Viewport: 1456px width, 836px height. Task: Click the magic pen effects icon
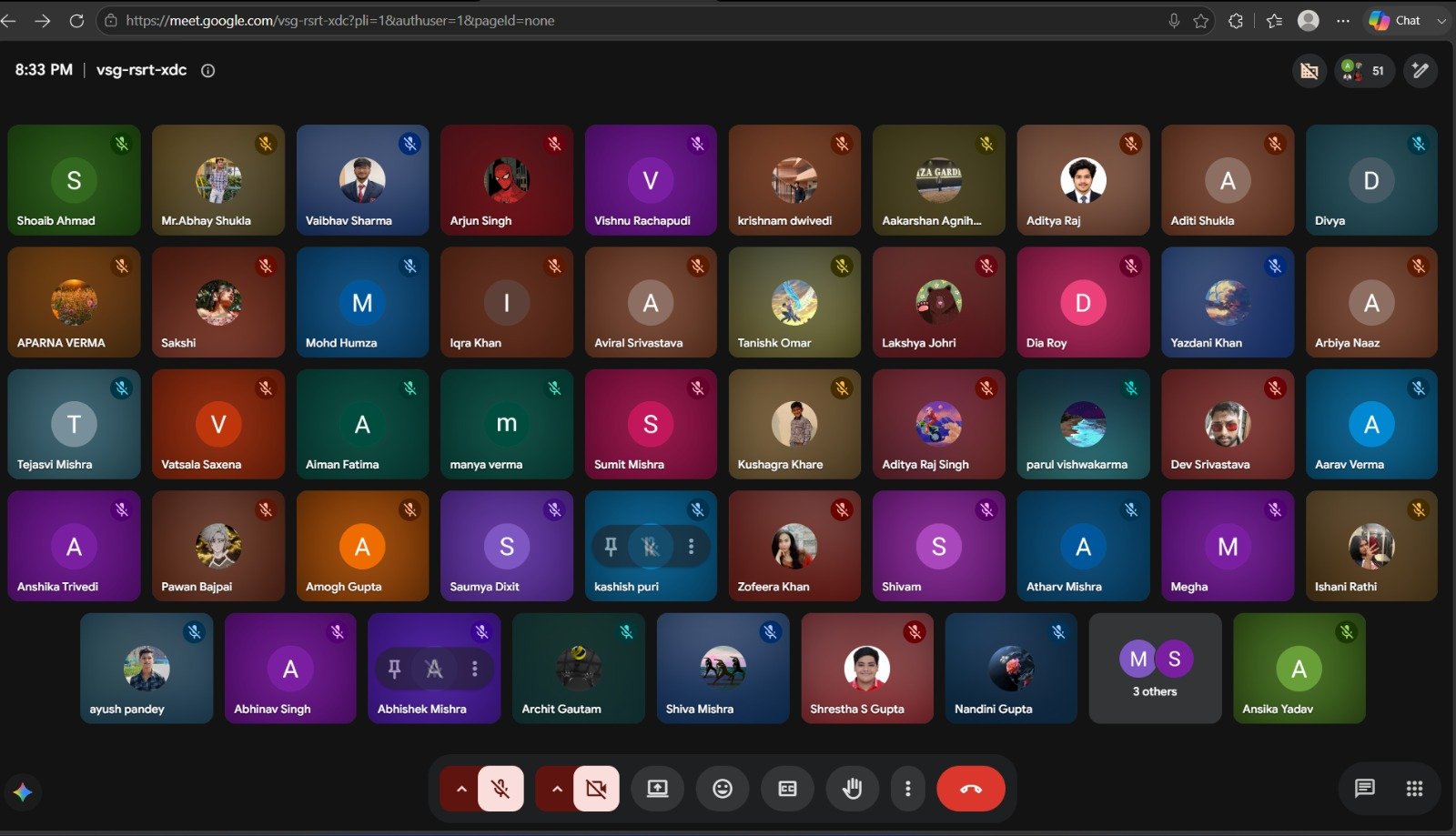[x=1420, y=70]
